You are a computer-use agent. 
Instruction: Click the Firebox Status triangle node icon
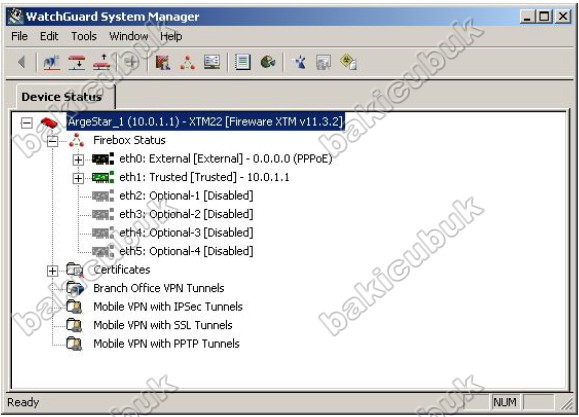(x=76, y=140)
